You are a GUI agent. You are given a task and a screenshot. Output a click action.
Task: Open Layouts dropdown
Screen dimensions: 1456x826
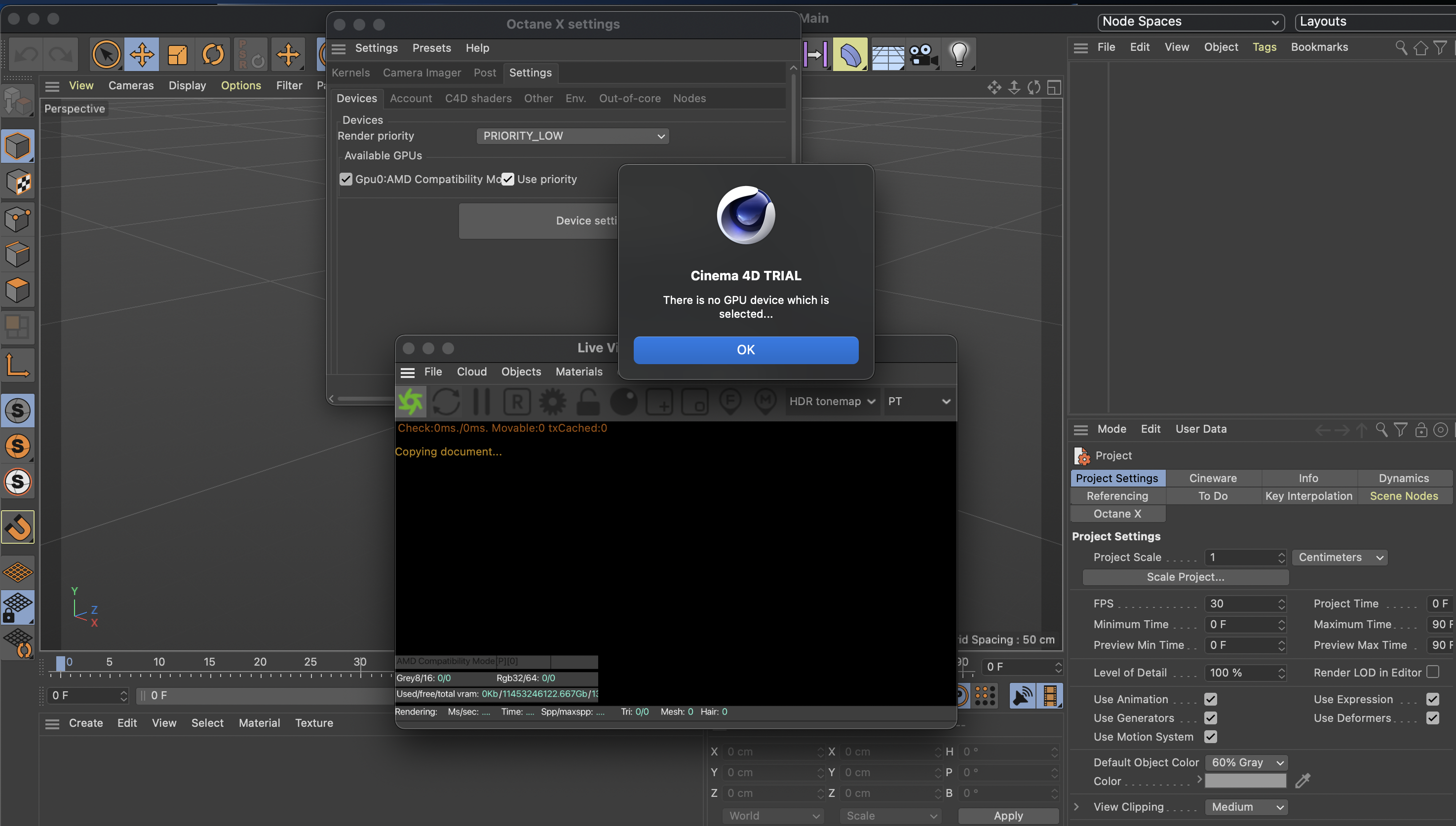pyautogui.click(x=1376, y=22)
